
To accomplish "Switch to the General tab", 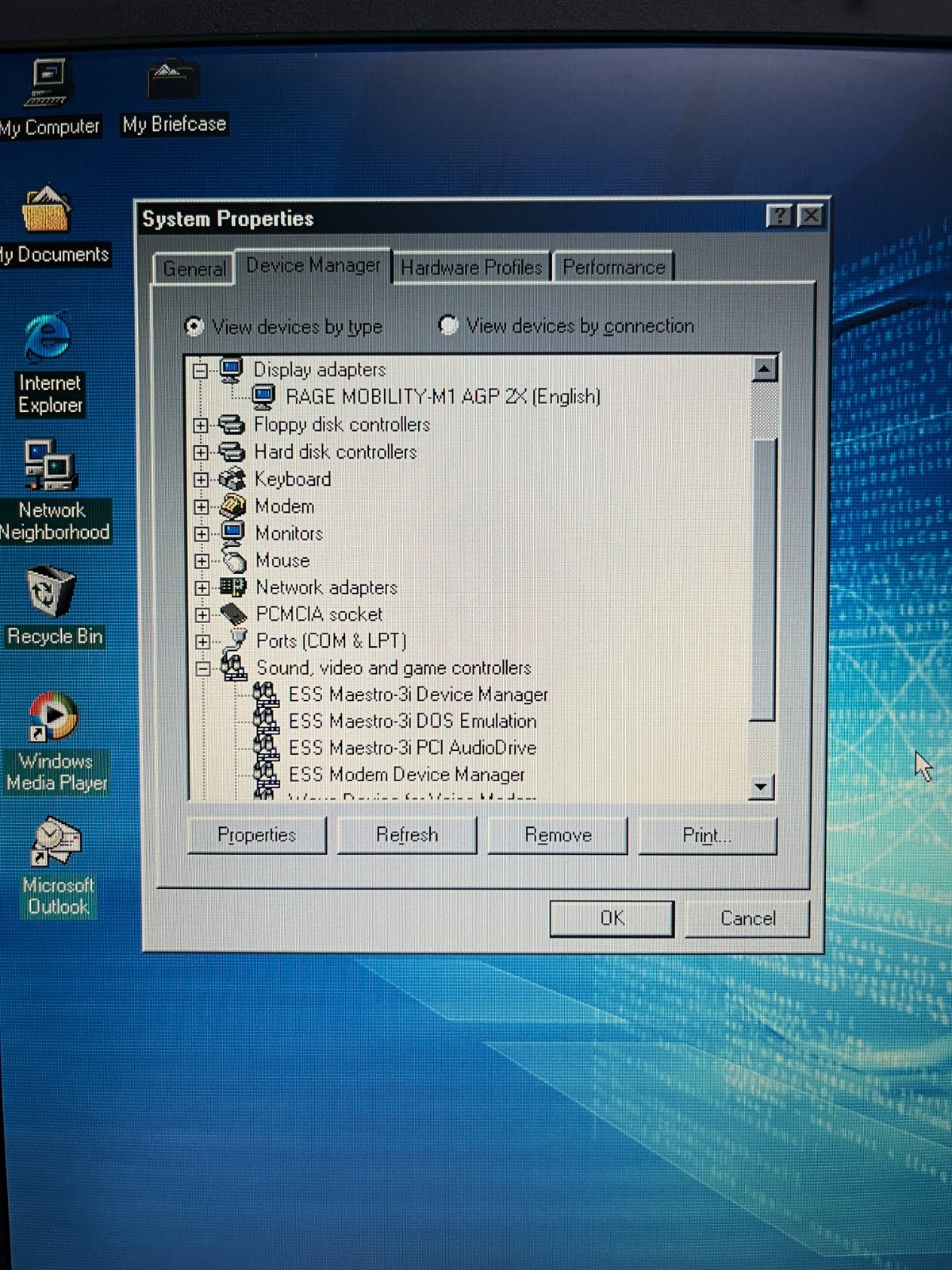I will pos(194,268).
